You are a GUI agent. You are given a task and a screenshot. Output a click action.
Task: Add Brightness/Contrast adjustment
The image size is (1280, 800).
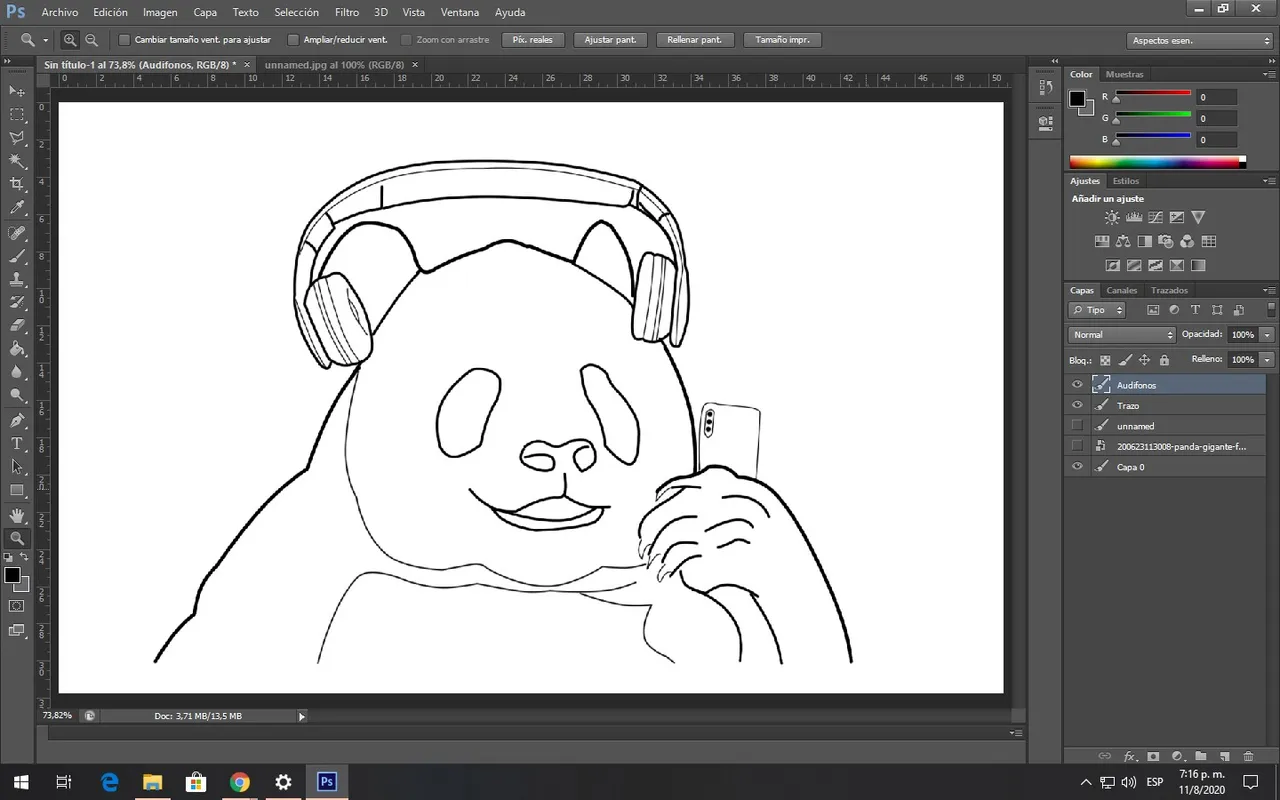pyautogui.click(x=1112, y=217)
